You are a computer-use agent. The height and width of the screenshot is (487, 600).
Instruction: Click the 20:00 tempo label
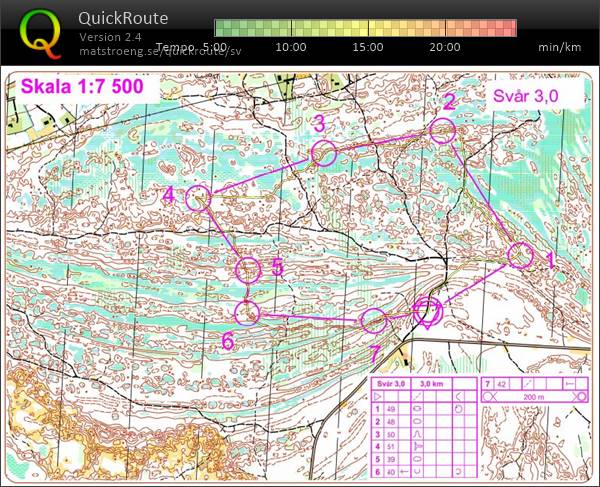[445, 47]
